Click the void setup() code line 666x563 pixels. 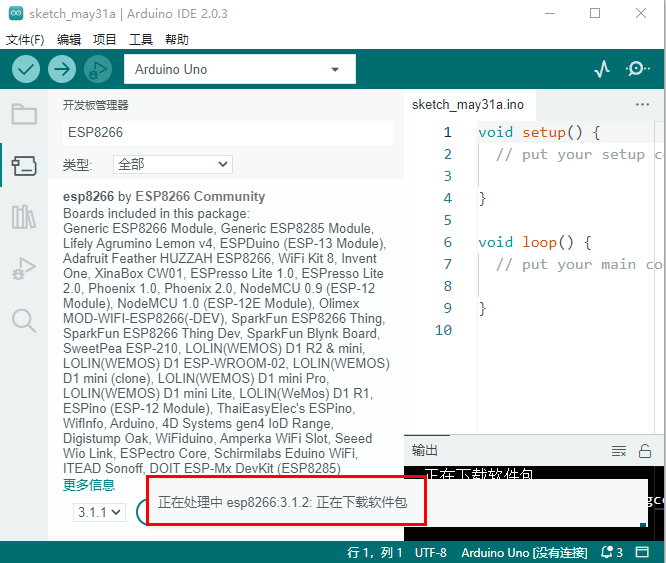(539, 132)
